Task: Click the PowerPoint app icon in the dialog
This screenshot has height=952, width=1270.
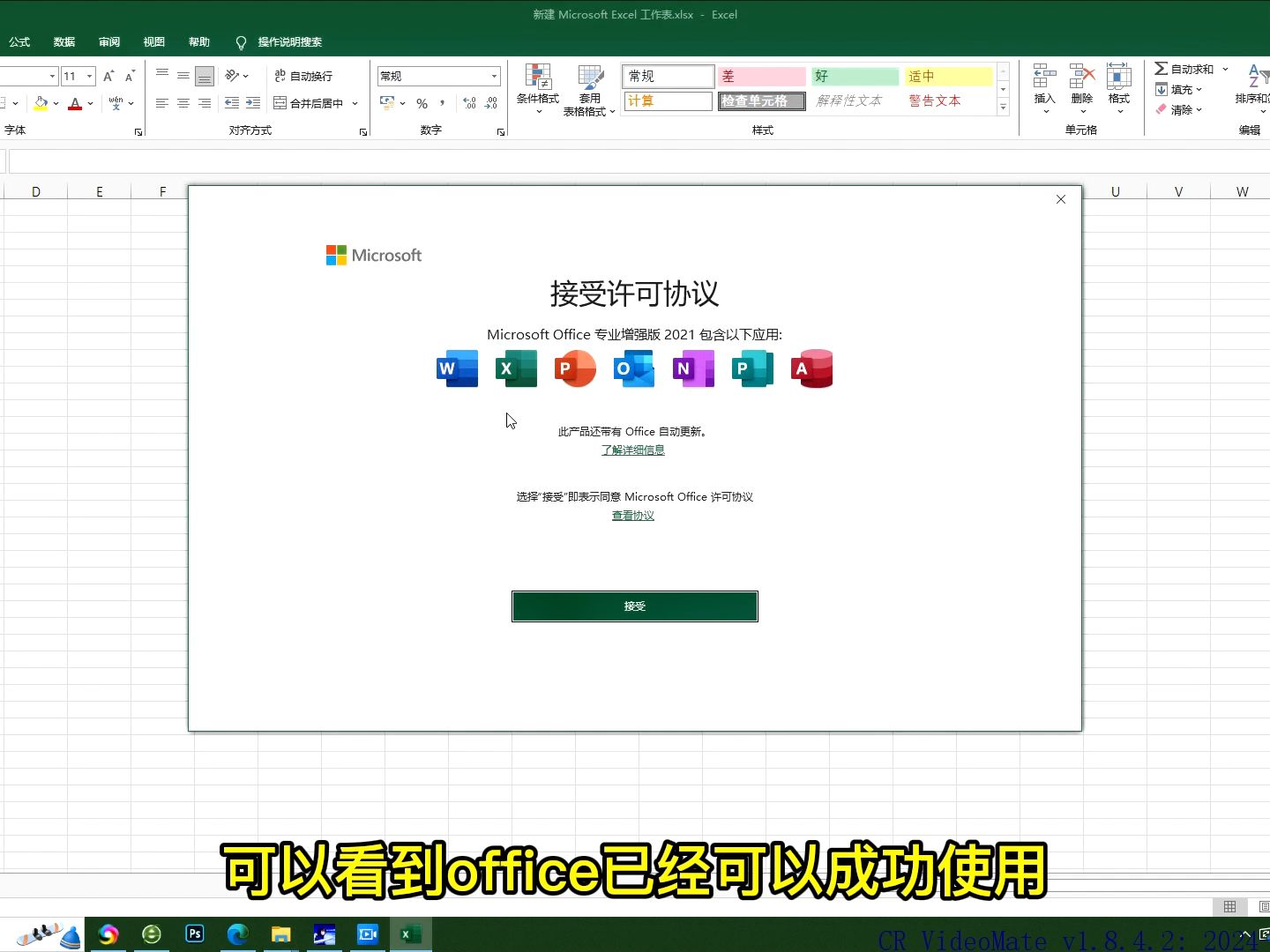Action: tap(575, 368)
